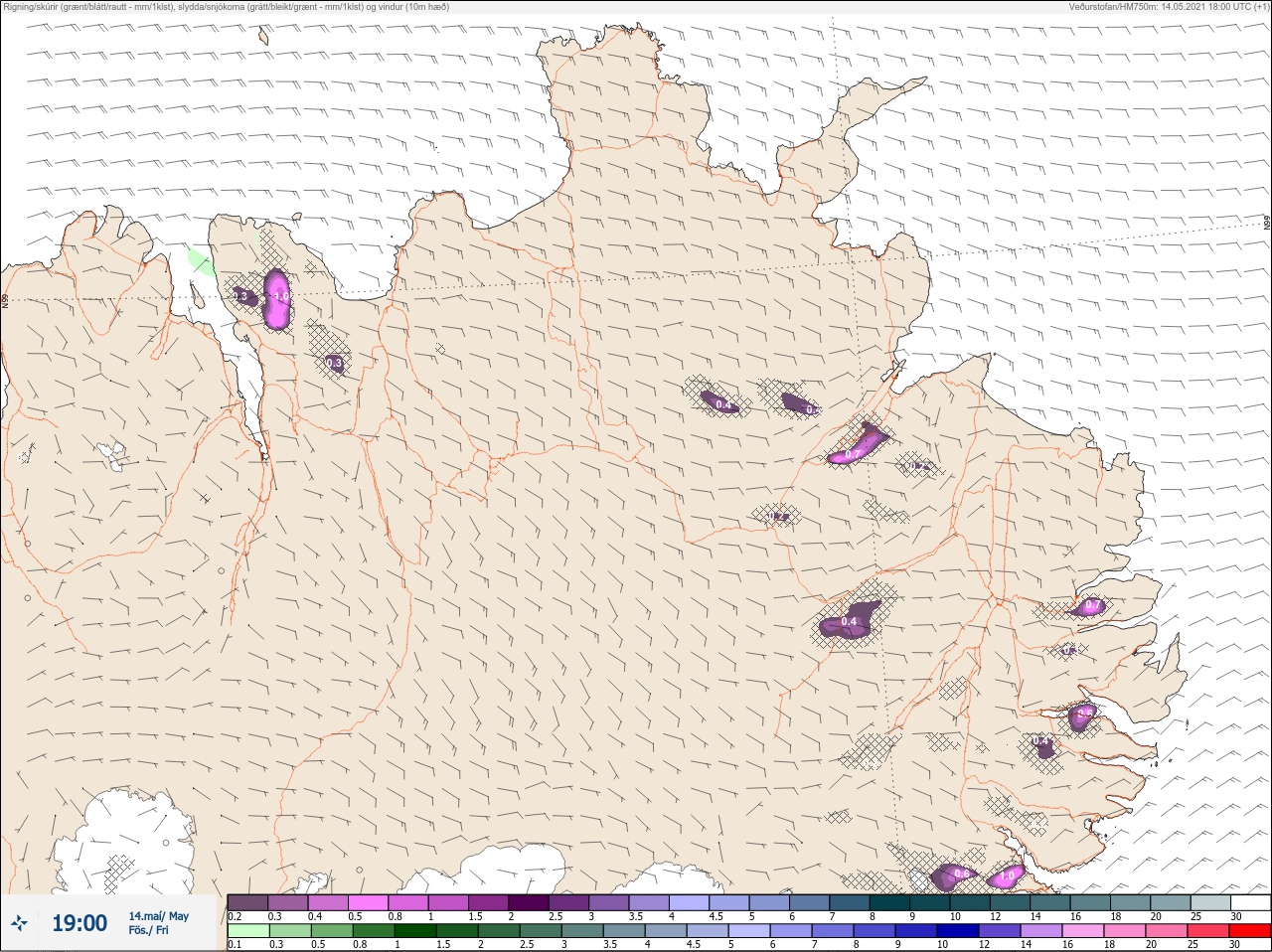Image resolution: width=1272 pixels, height=952 pixels.
Task: Select the 18 swatch in upper legend row
Action: pos(1131,902)
